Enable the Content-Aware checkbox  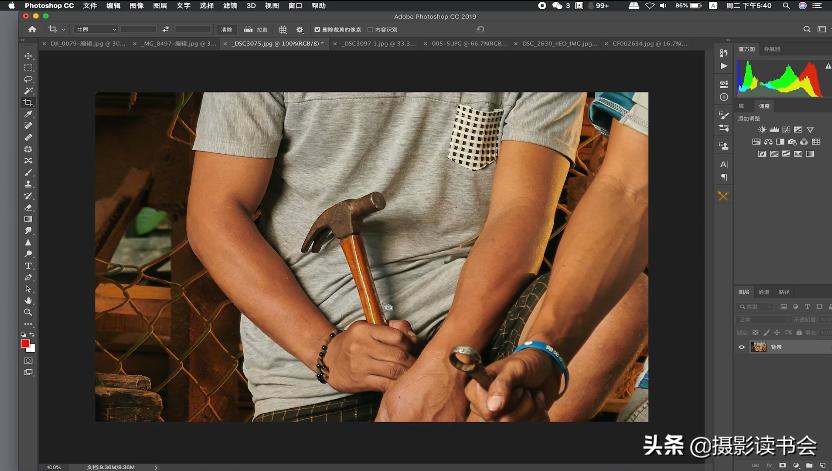[370, 30]
